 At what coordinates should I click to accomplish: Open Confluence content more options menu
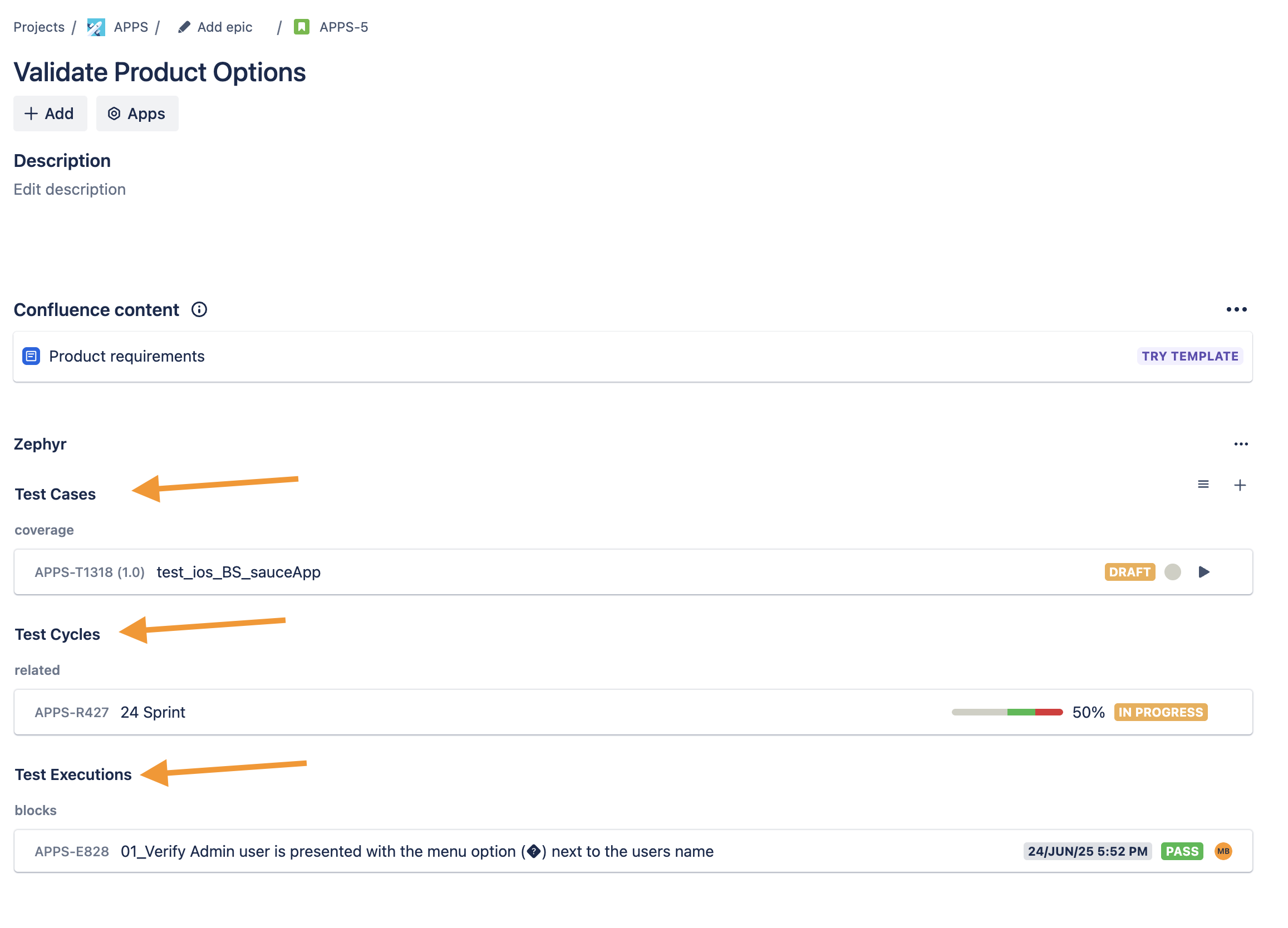point(1236,310)
